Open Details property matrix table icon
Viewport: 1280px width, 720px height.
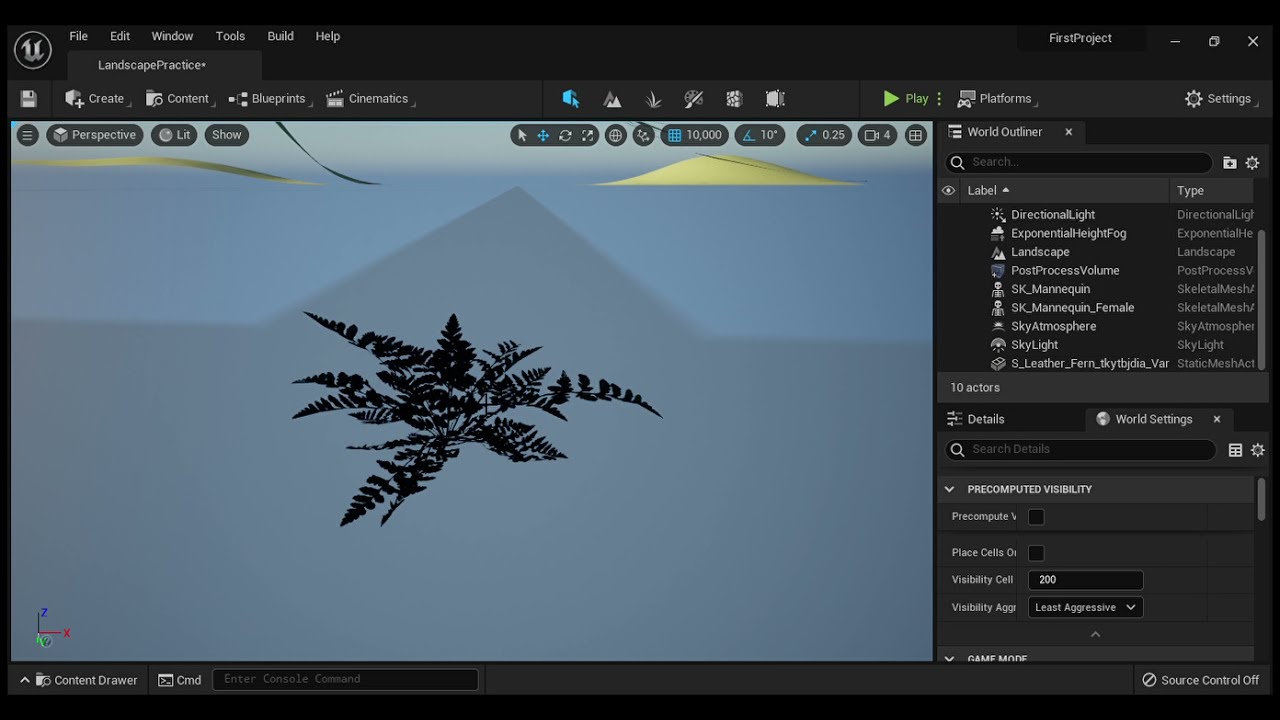click(x=1235, y=450)
